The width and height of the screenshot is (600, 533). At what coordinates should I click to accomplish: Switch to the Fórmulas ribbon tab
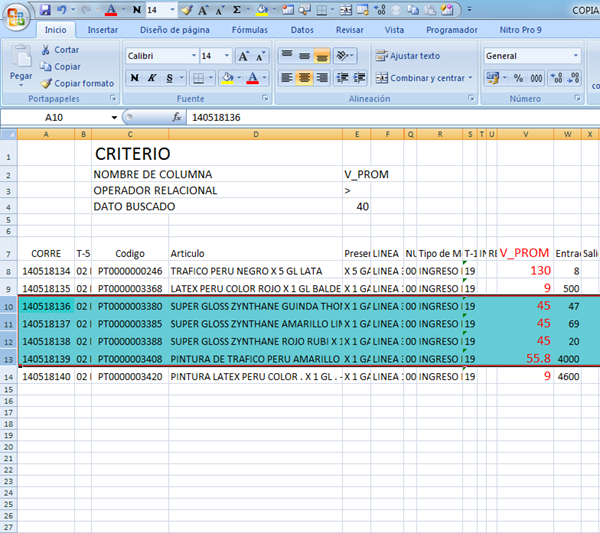point(249,30)
